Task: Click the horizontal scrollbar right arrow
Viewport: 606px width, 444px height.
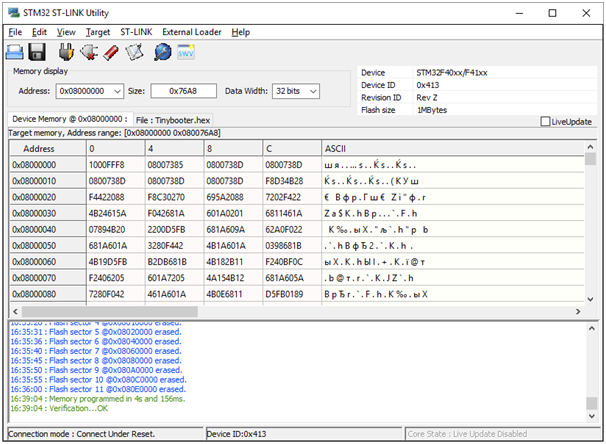Action: coord(578,311)
